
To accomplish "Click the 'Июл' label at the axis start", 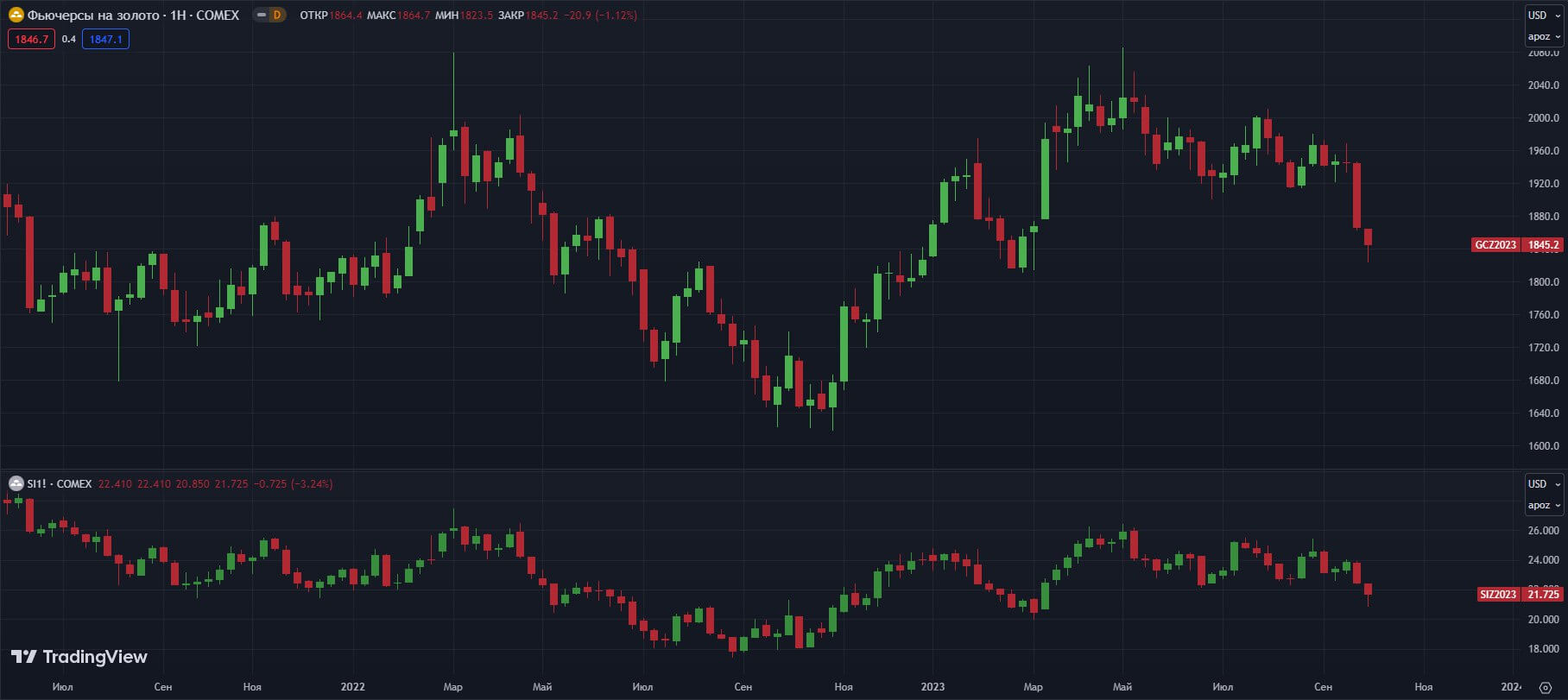I will [x=62, y=687].
